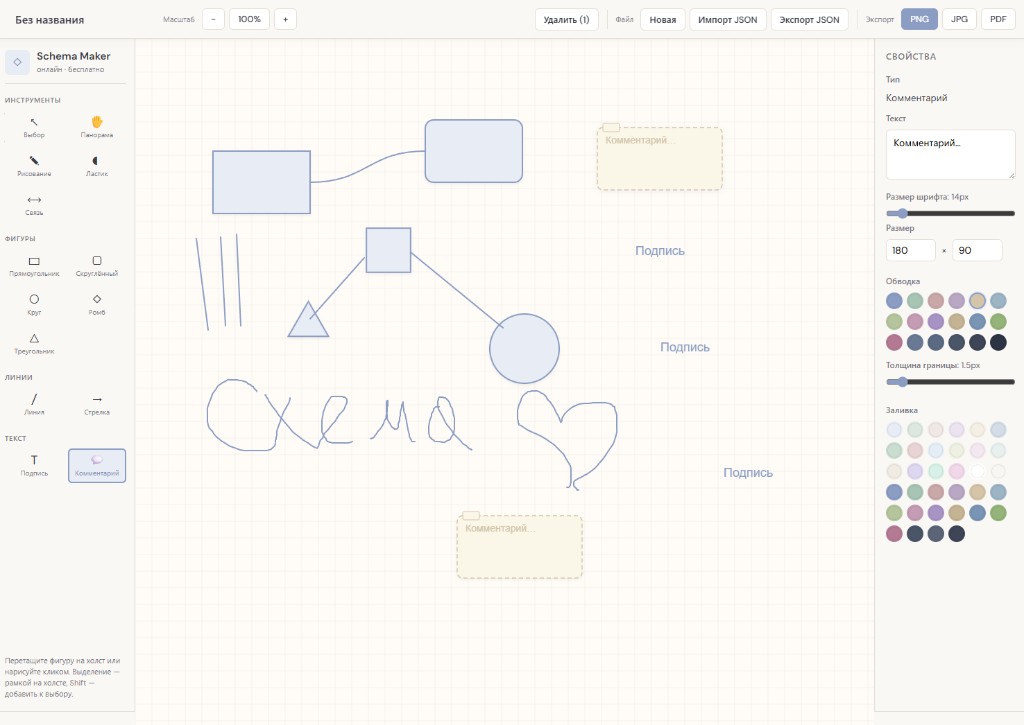
Task: Pick the highlighted tan Обводка swatch
Action: coord(977,300)
